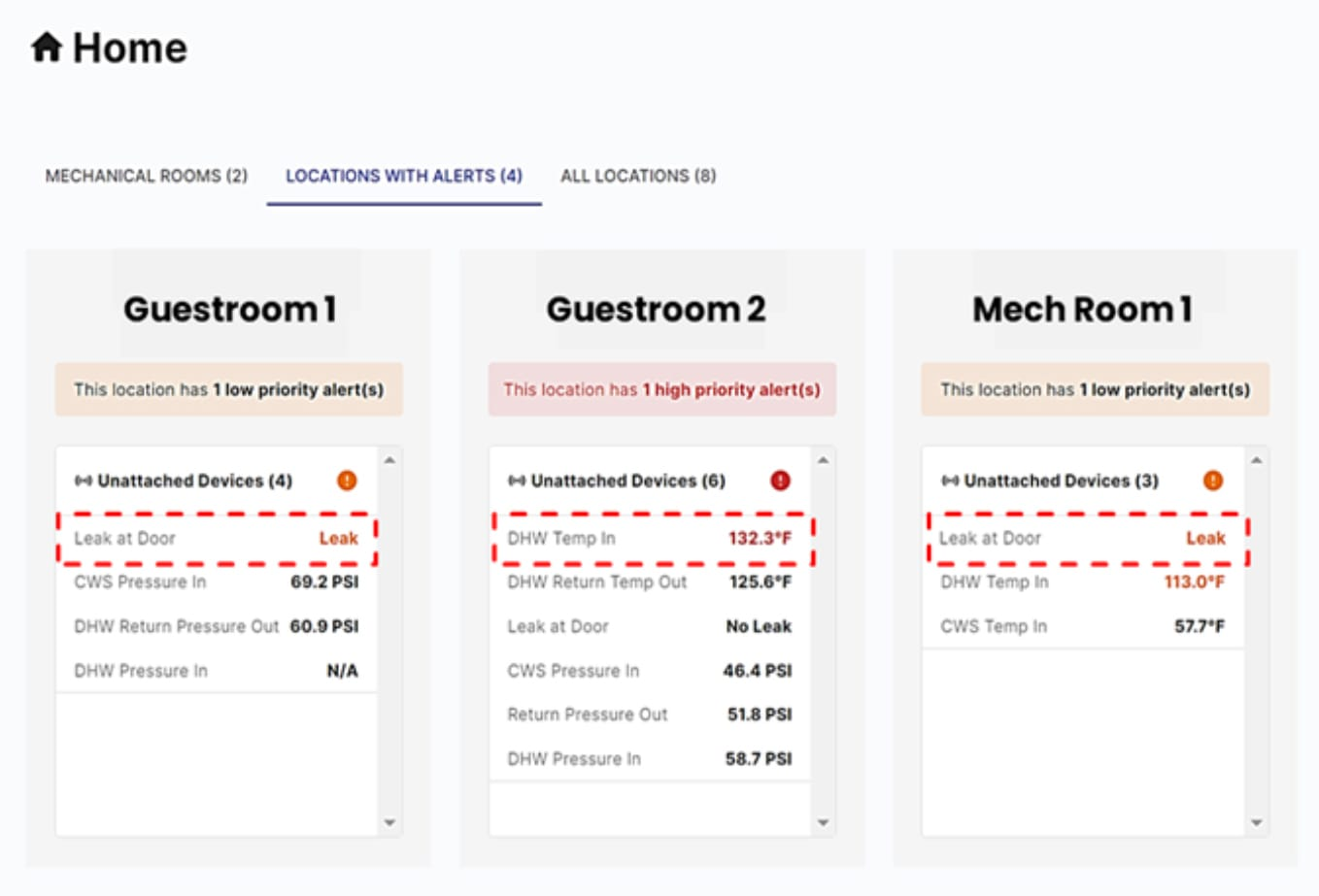Click Guestroom 1 scroll down arrow
The image size is (1319, 896).
point(389,823)
